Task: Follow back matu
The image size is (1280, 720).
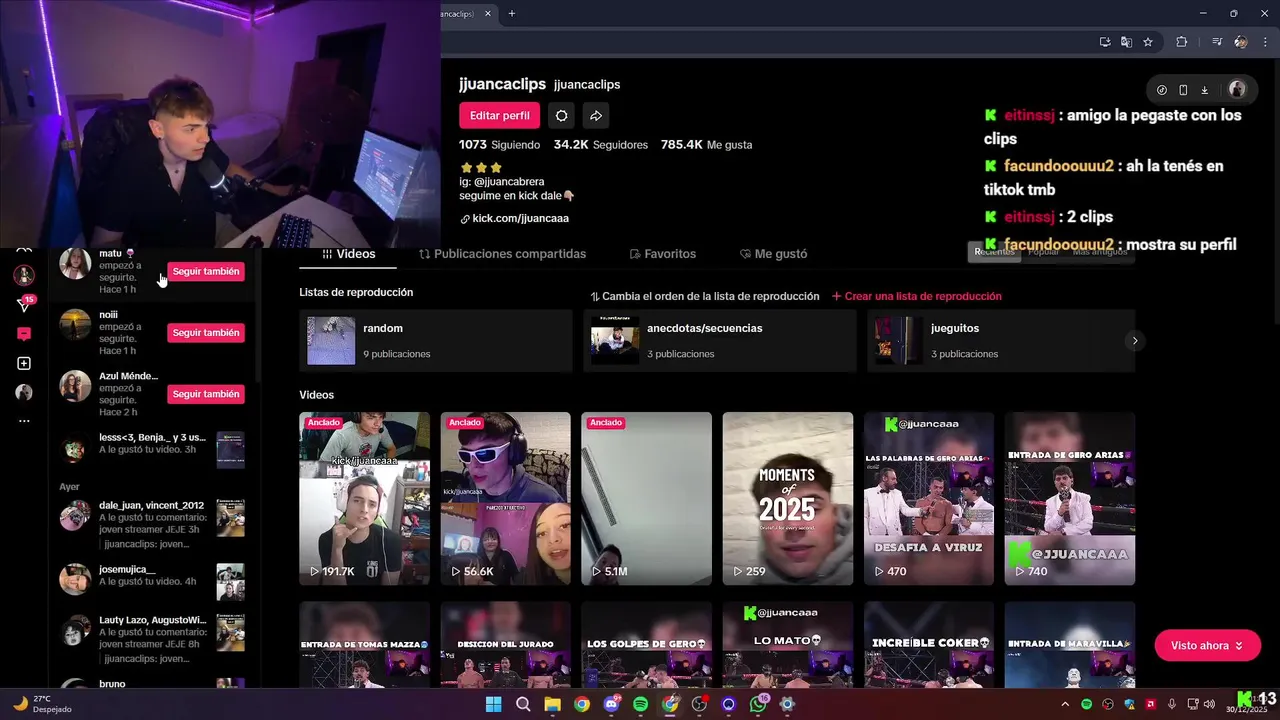Action: [x=205, y=271]
